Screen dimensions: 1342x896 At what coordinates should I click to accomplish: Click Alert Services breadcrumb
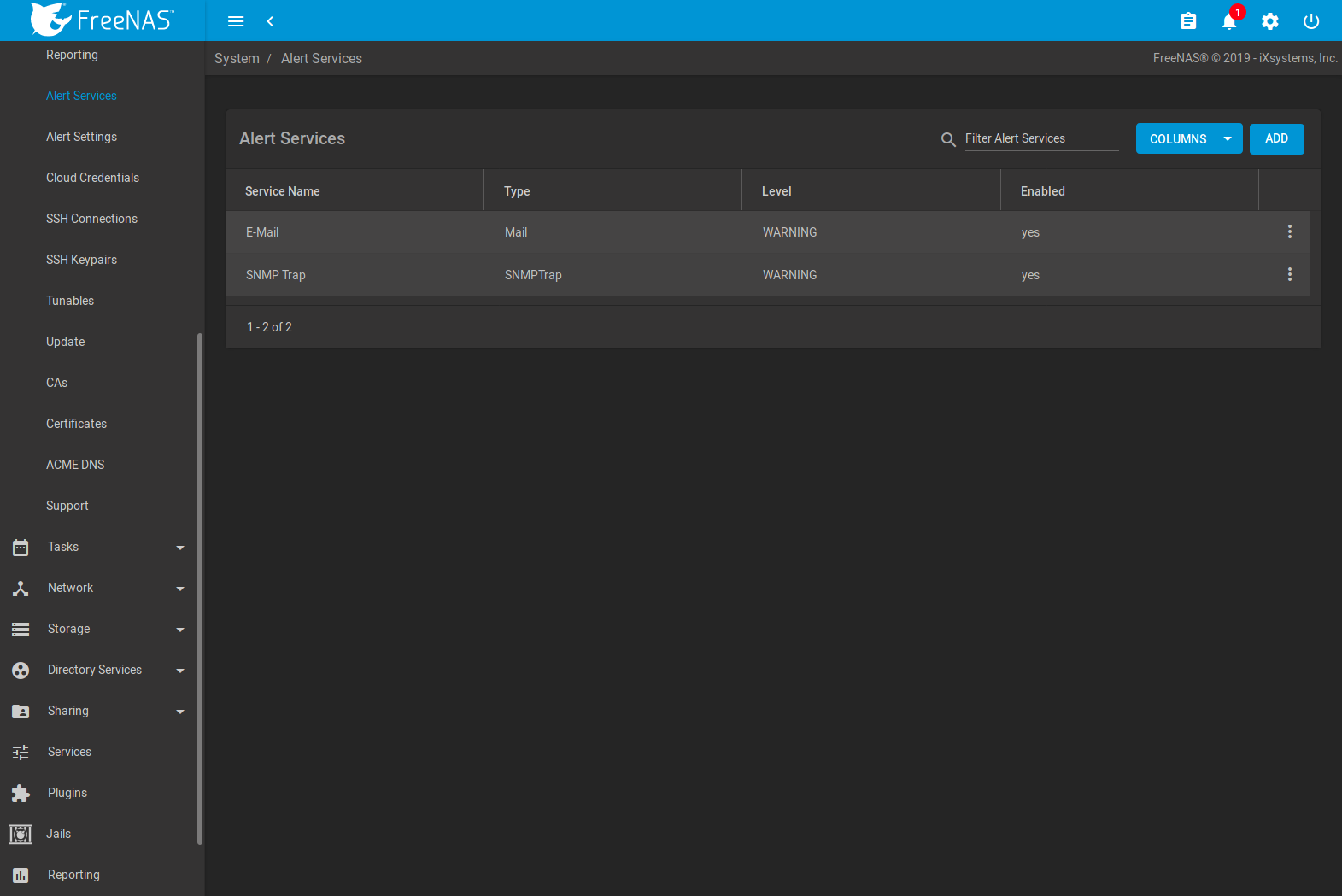tap(321, 58)
